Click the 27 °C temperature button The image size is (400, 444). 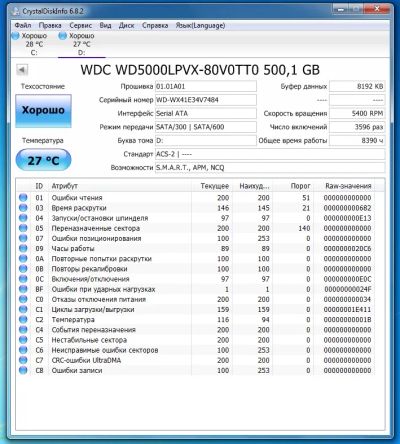[x=43, y=160]
